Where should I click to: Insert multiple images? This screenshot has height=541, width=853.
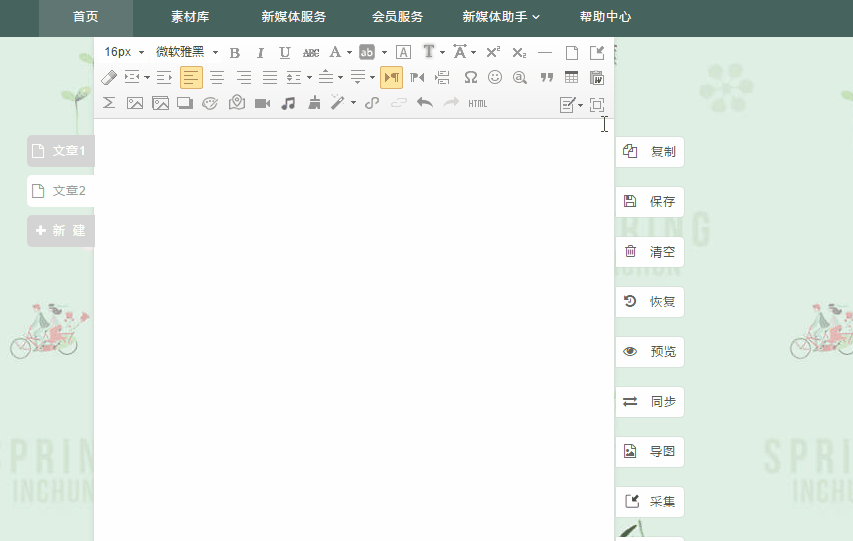[160, 103]
